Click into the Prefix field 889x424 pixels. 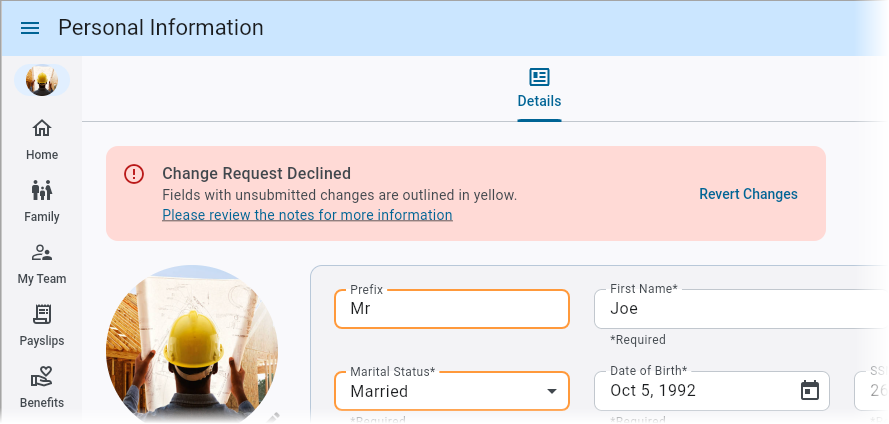(x=452, y=309)
